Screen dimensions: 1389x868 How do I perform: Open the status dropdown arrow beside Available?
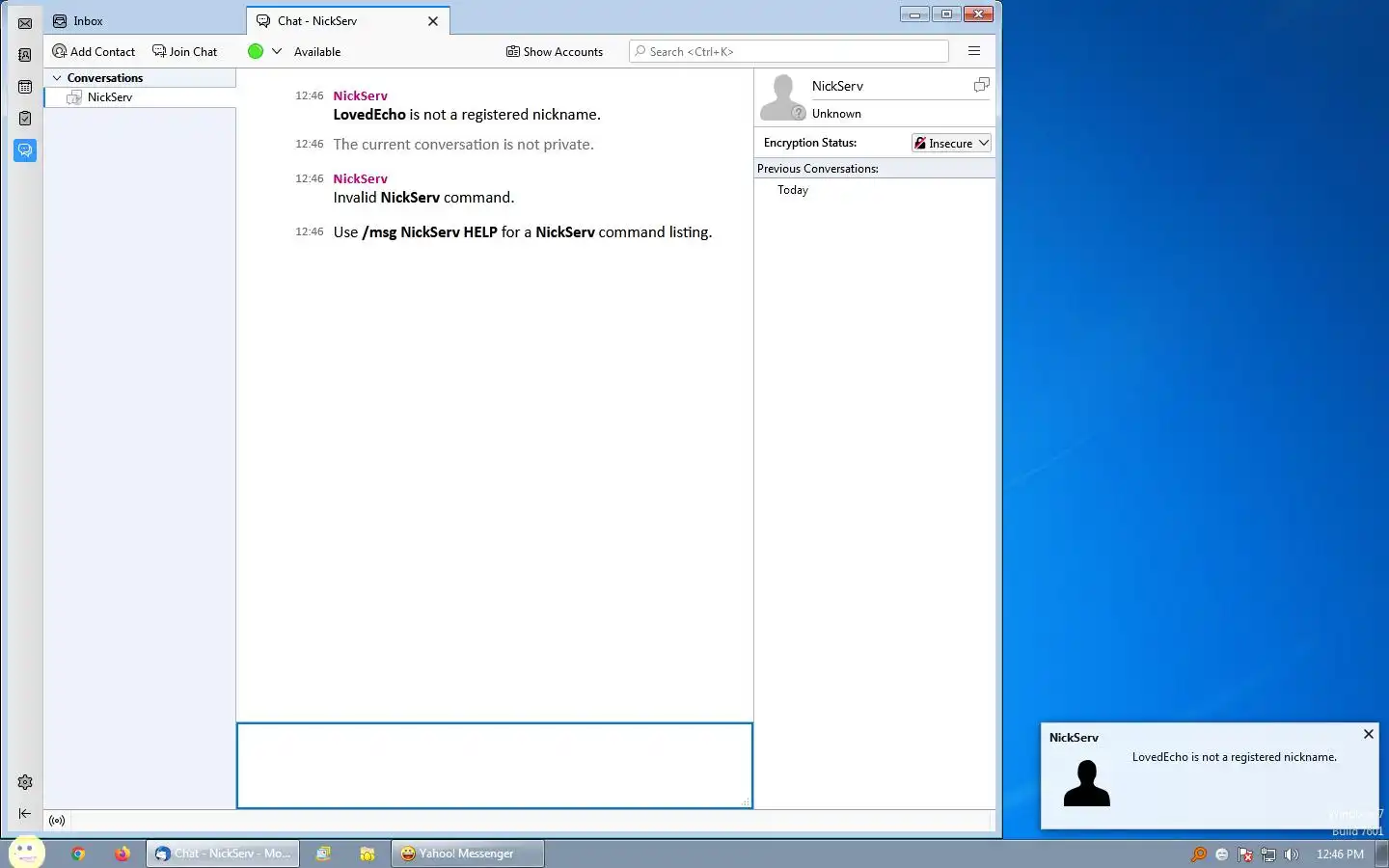(x=277, y=52)
